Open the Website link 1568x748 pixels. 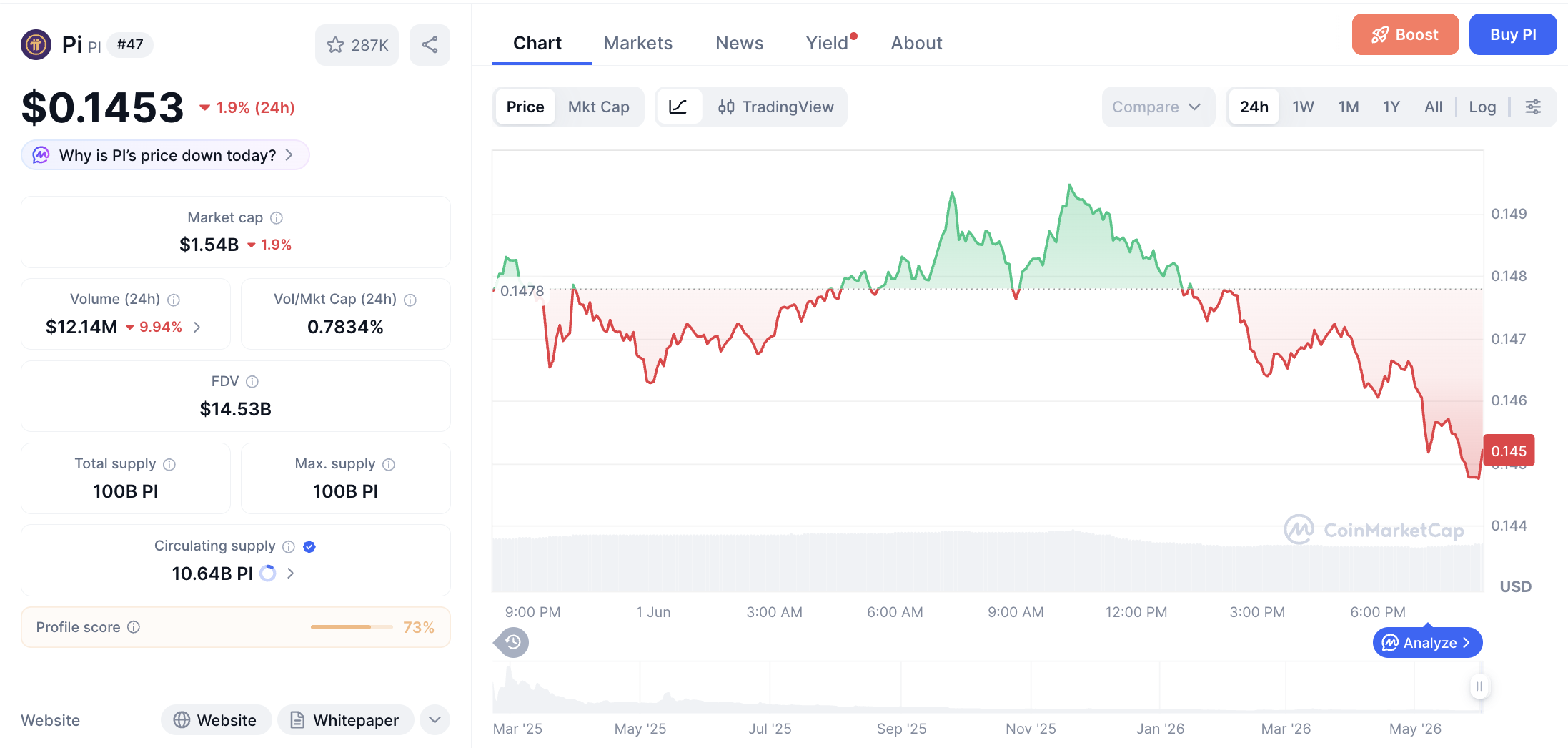coord(216,719)
